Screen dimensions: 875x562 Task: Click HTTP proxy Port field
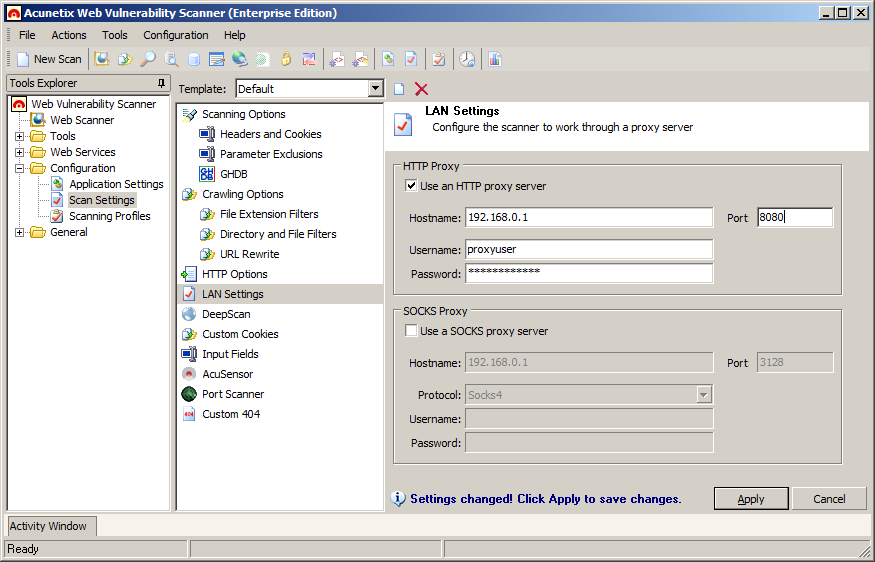795,218
